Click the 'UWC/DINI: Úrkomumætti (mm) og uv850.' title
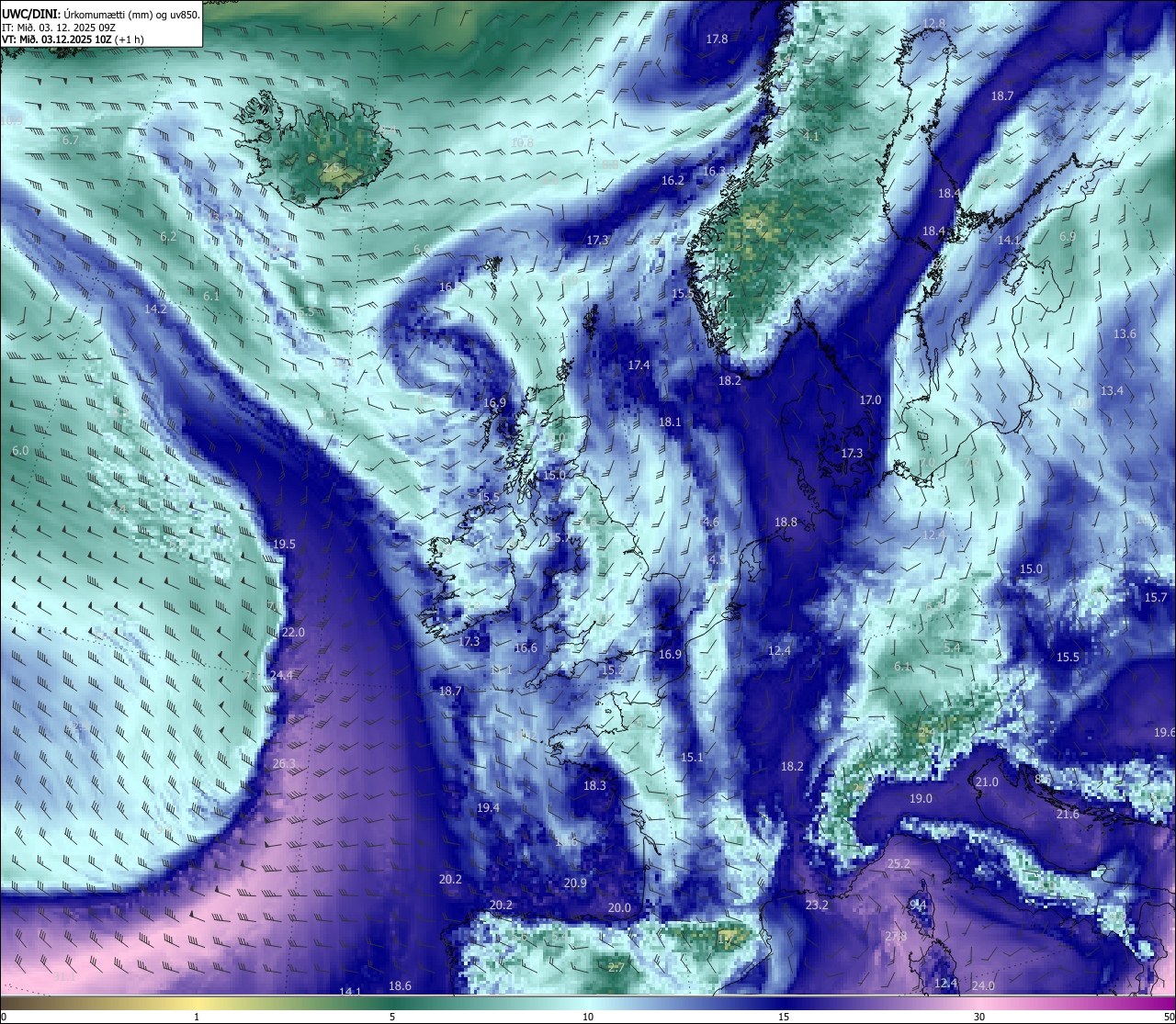This screenshot has width=1176, height=1024. (101, 15)
